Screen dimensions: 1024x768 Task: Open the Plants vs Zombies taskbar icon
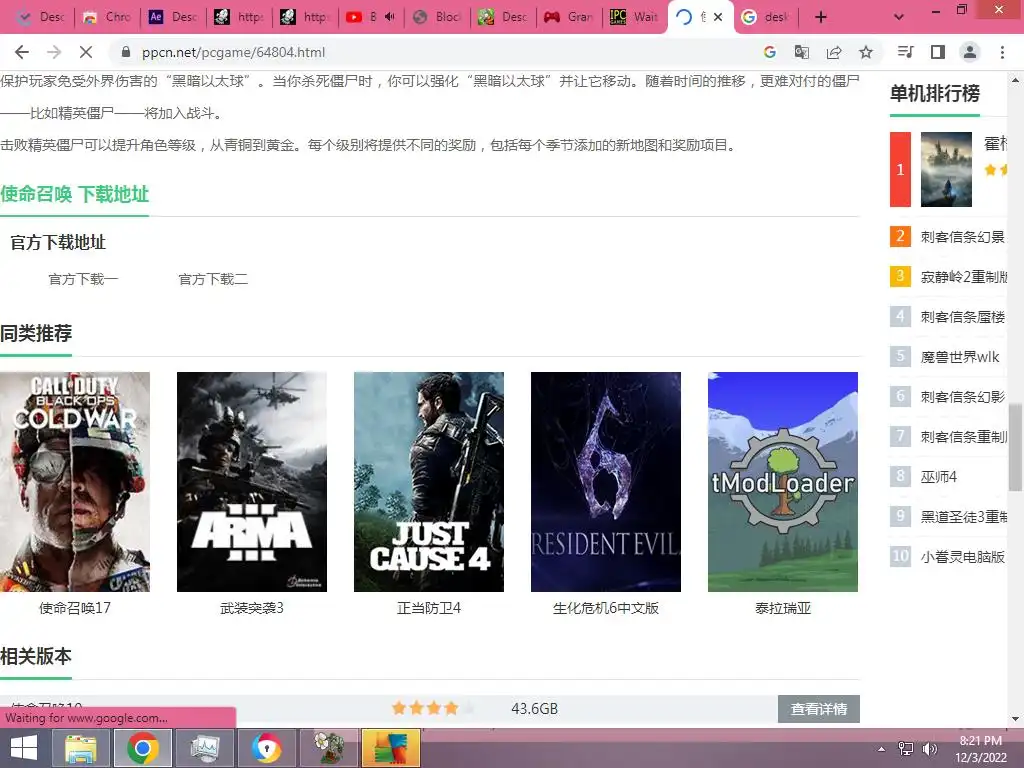(329, 748)
